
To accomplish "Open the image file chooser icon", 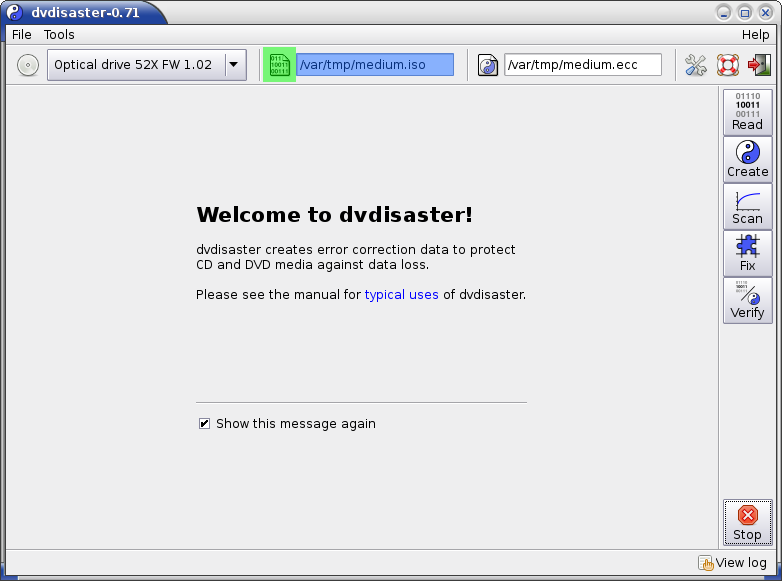I will click(x=279, y=65).
